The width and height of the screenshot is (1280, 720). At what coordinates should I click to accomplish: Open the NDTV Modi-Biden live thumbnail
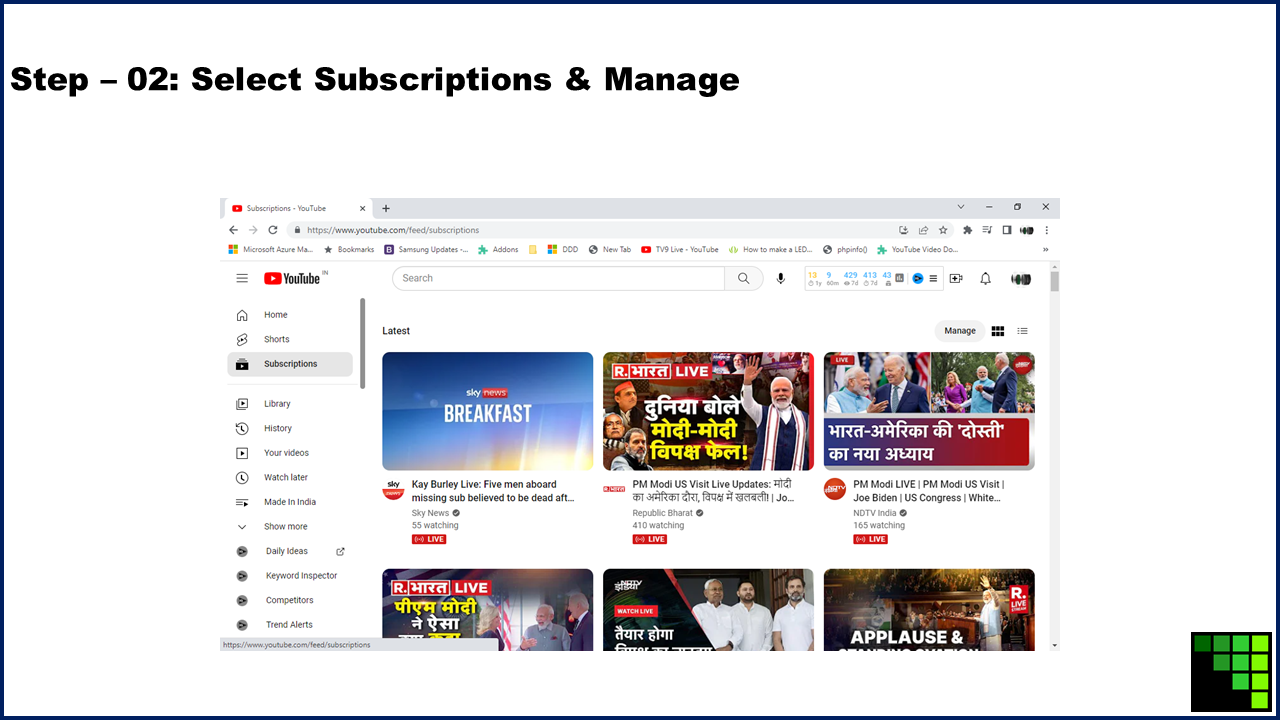(929, 411)
